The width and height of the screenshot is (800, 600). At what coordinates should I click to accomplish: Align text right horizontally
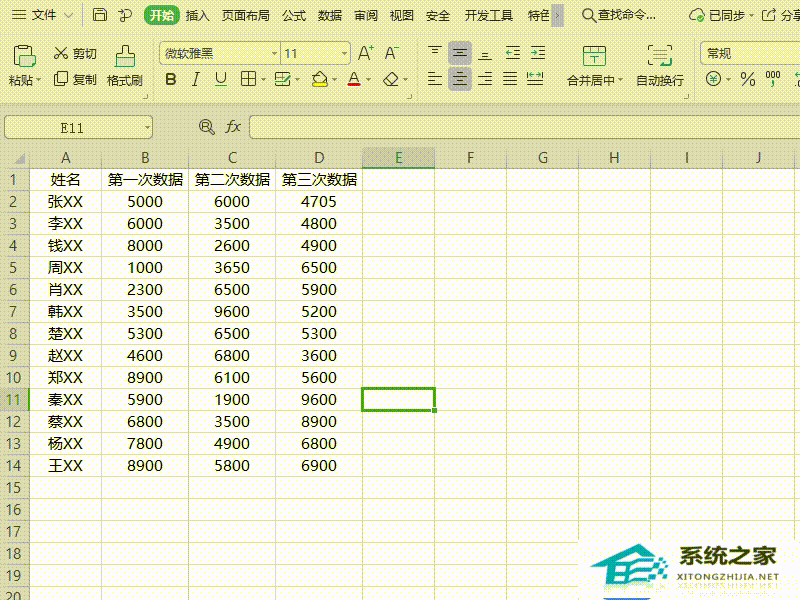485,79
